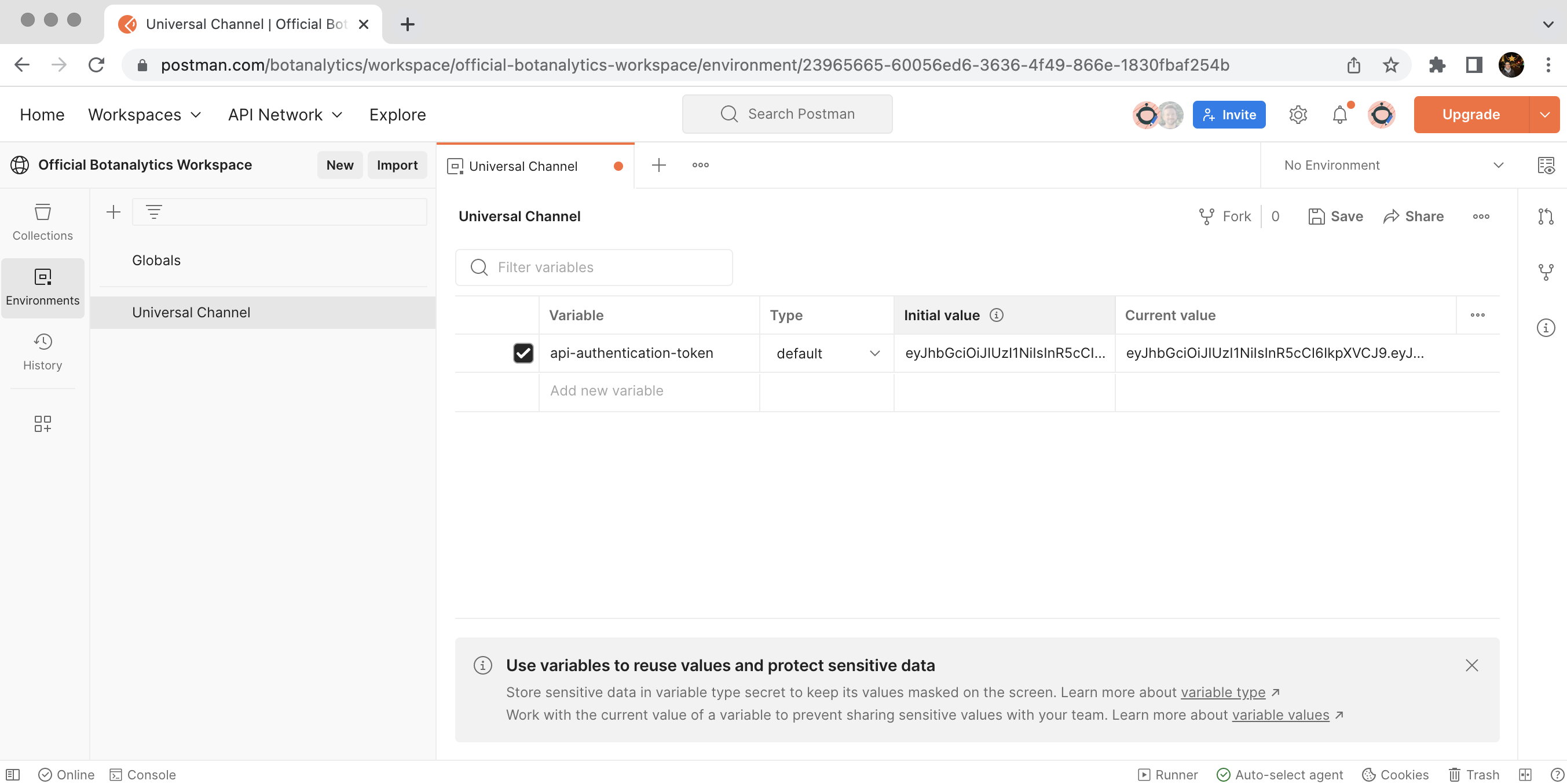The width and height of the screenshot is (1567, 784).
Task: Click the initial value token cell
Action: click(1004, 353)
